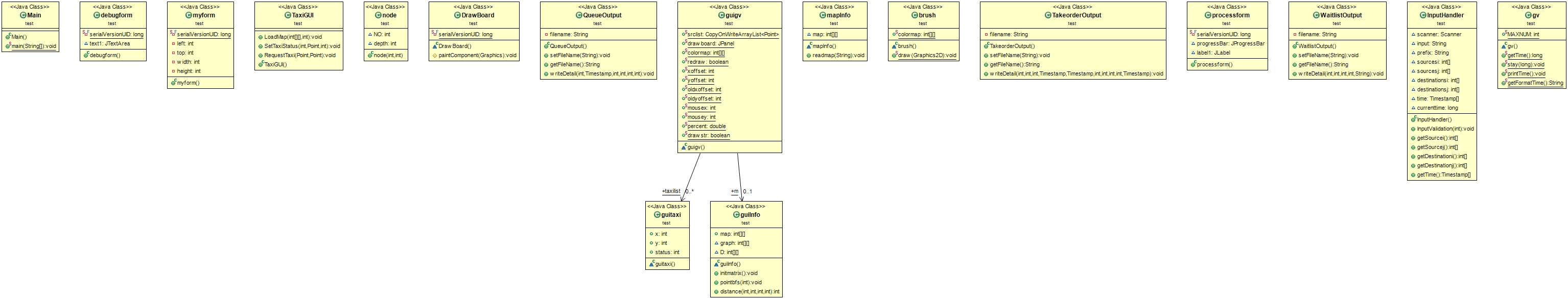Click the class icon beside mapInfo

(823, 15)
